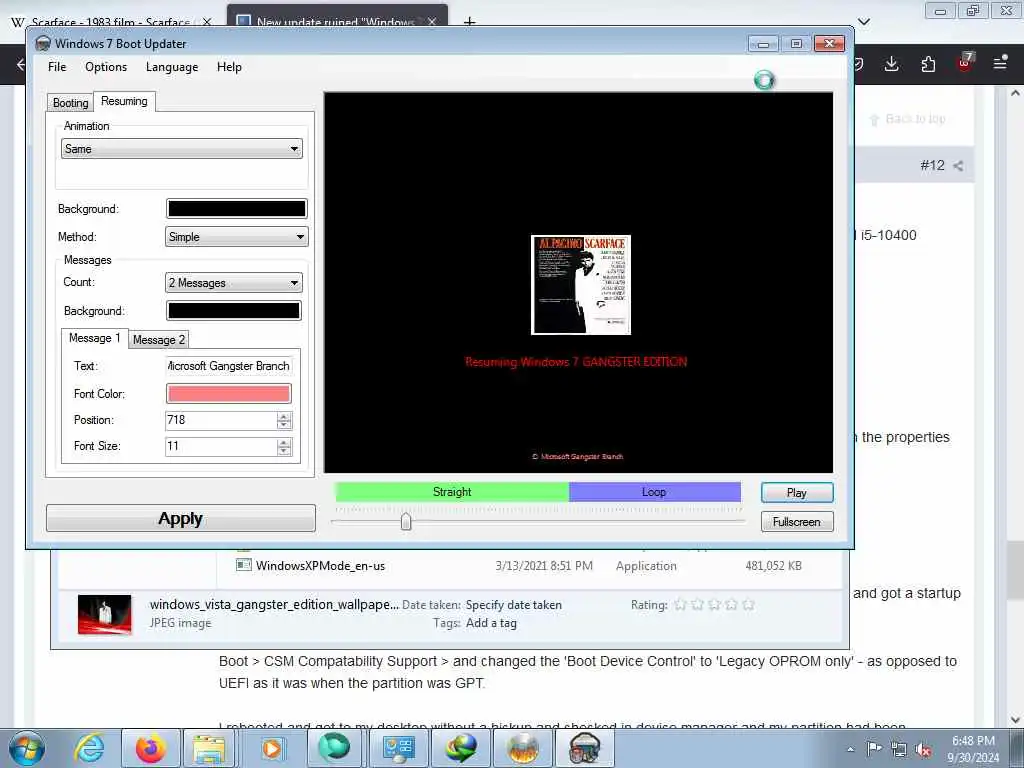1024x768 pixels.
Task: Click the message Text input field
Action: click(229, 366)
